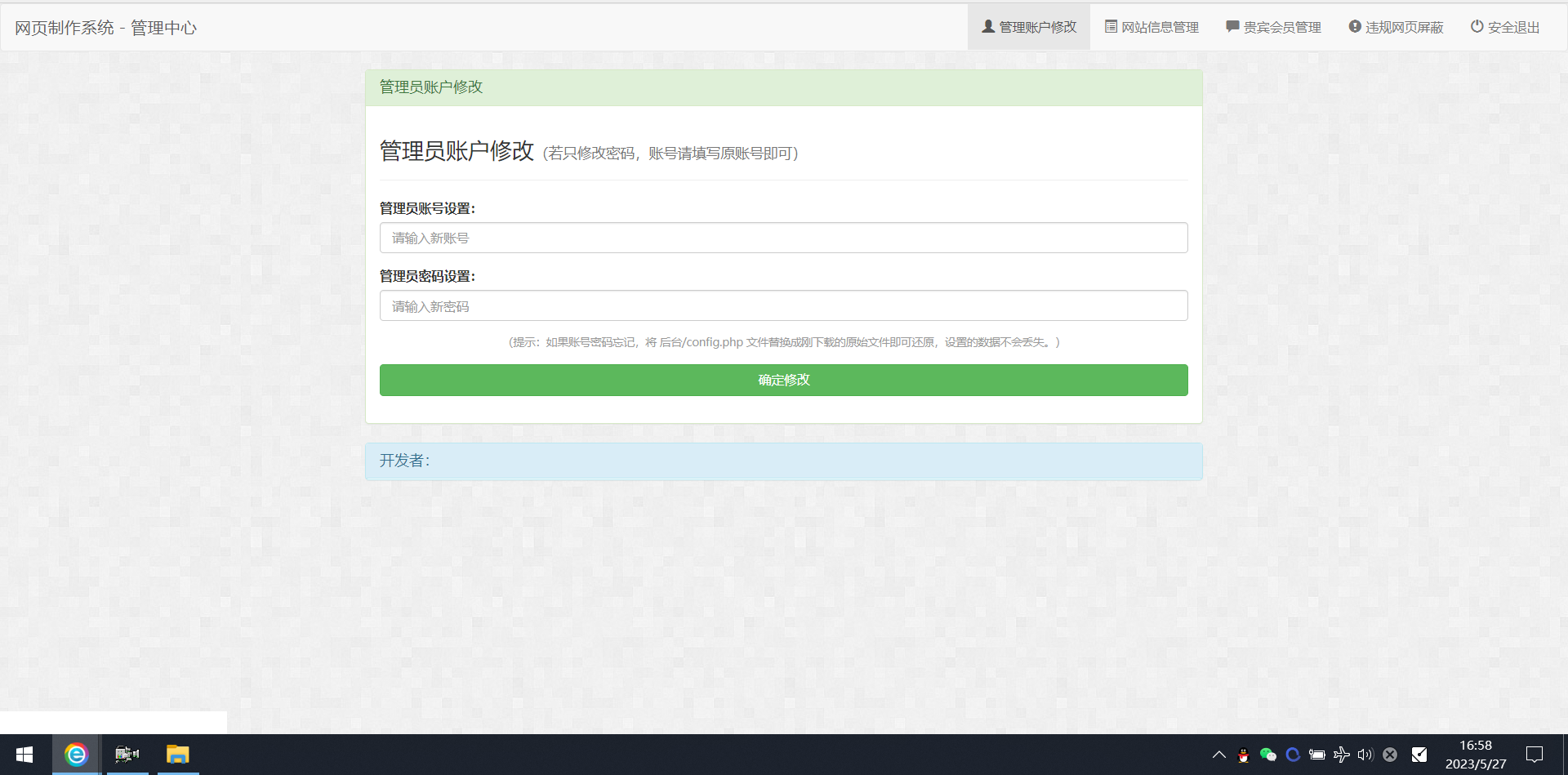Image resolution: width=1568 pixels, height=775 pixels.
Task: Click the 管理员密码设置 label
Action: (427, 276)
